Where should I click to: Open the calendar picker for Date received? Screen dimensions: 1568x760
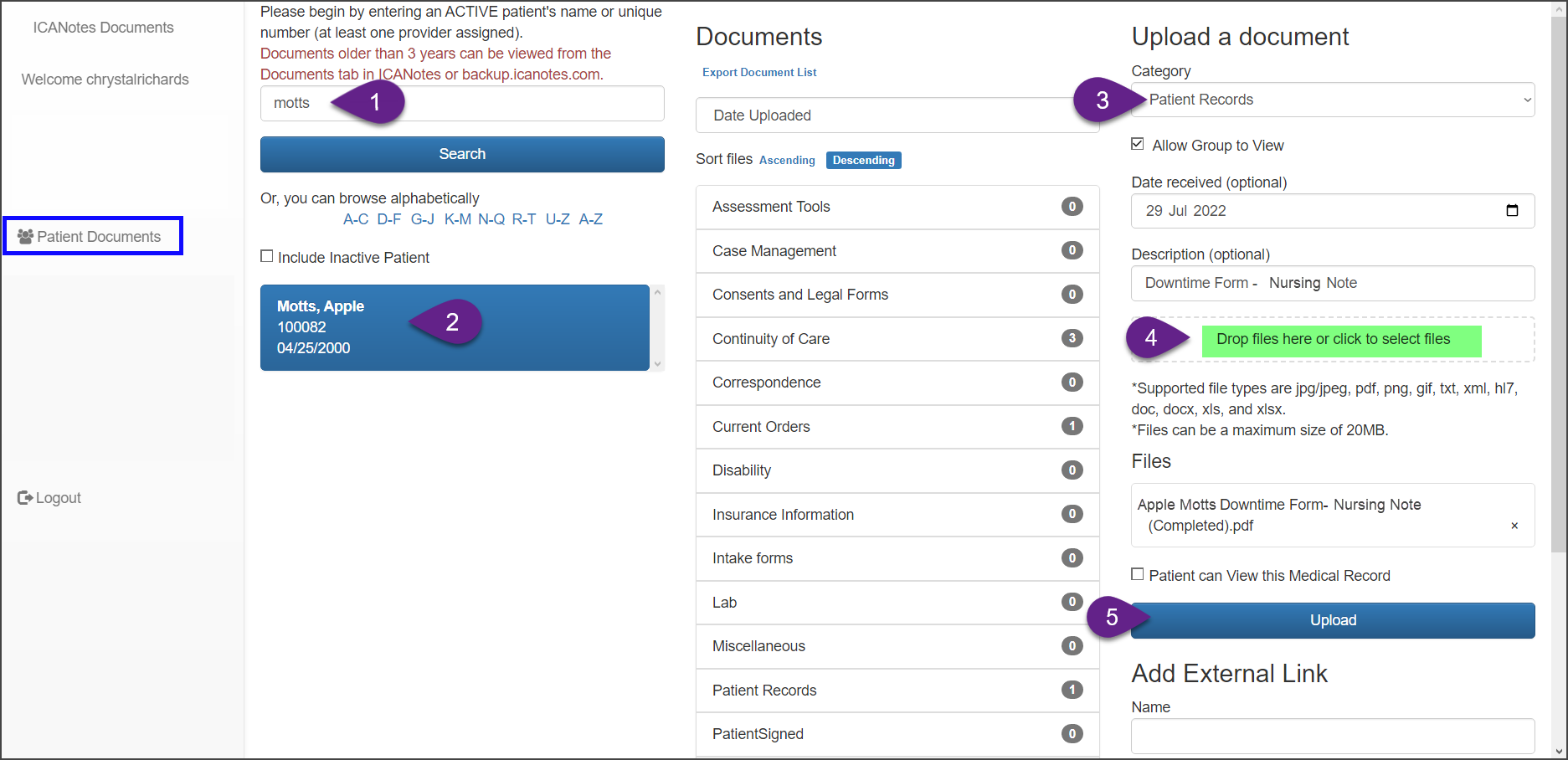click(x=1512, y=211)
